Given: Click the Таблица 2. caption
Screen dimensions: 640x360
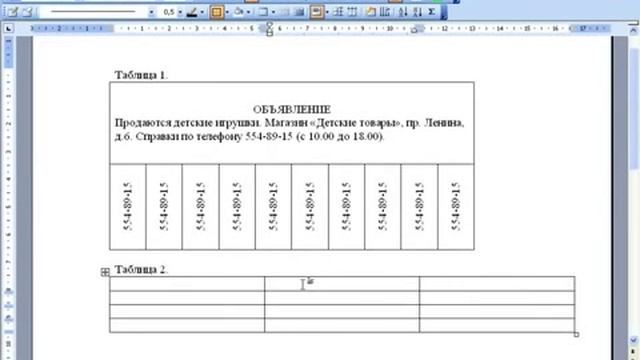Looking at the screenshot, I should click(141, 269).
